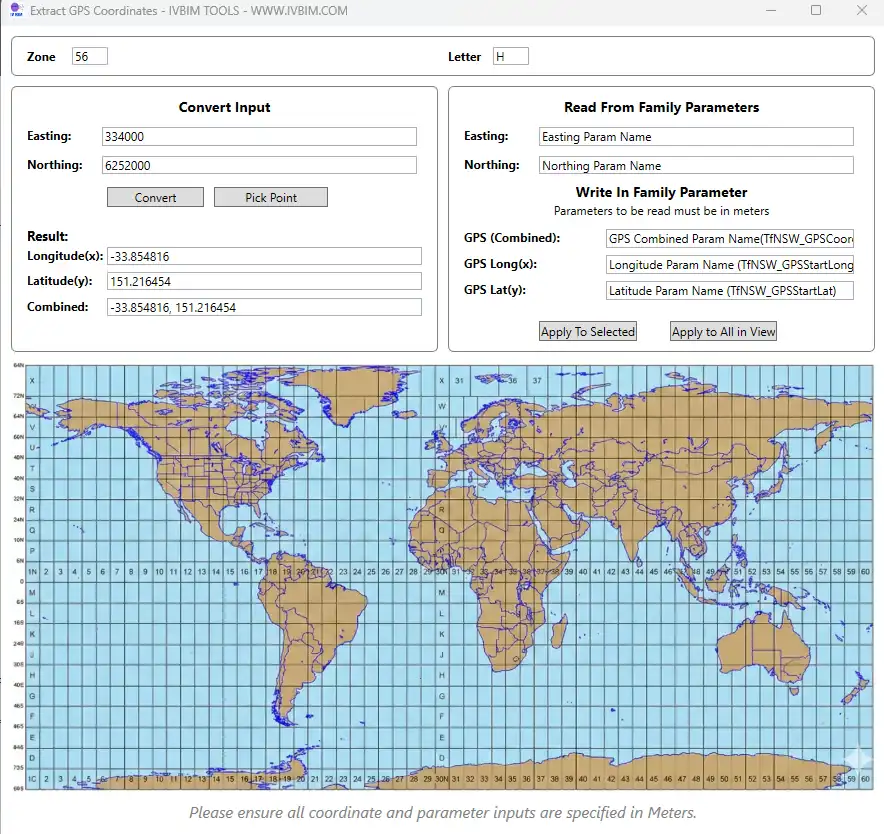This screenshot has height=834, width=884.
Task: Click the GPS (Combined) parameter field
Action: pyautogui.click(x=730, y=240)
